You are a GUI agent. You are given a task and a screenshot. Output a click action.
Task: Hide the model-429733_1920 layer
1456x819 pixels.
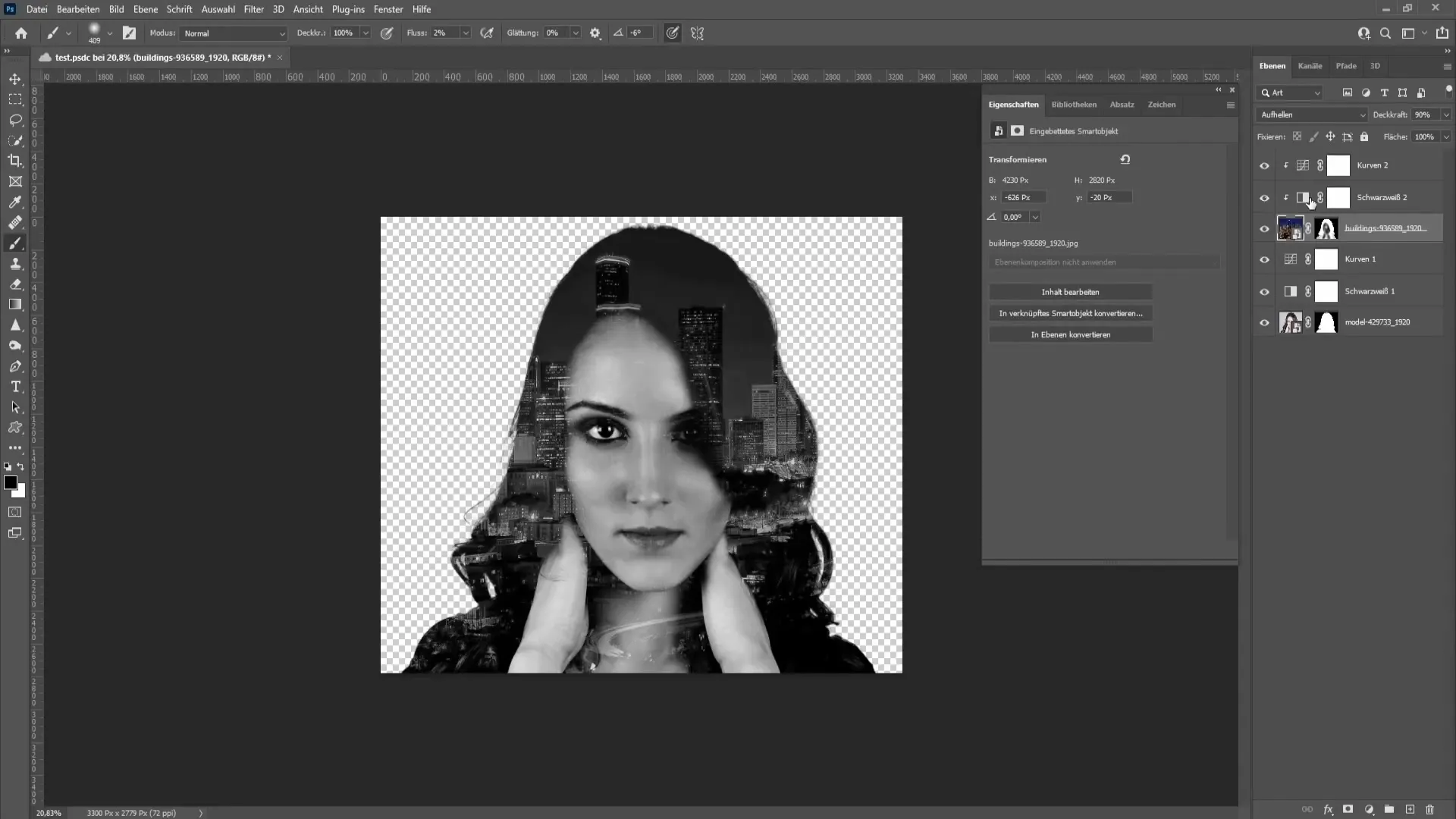(1263, 322)
